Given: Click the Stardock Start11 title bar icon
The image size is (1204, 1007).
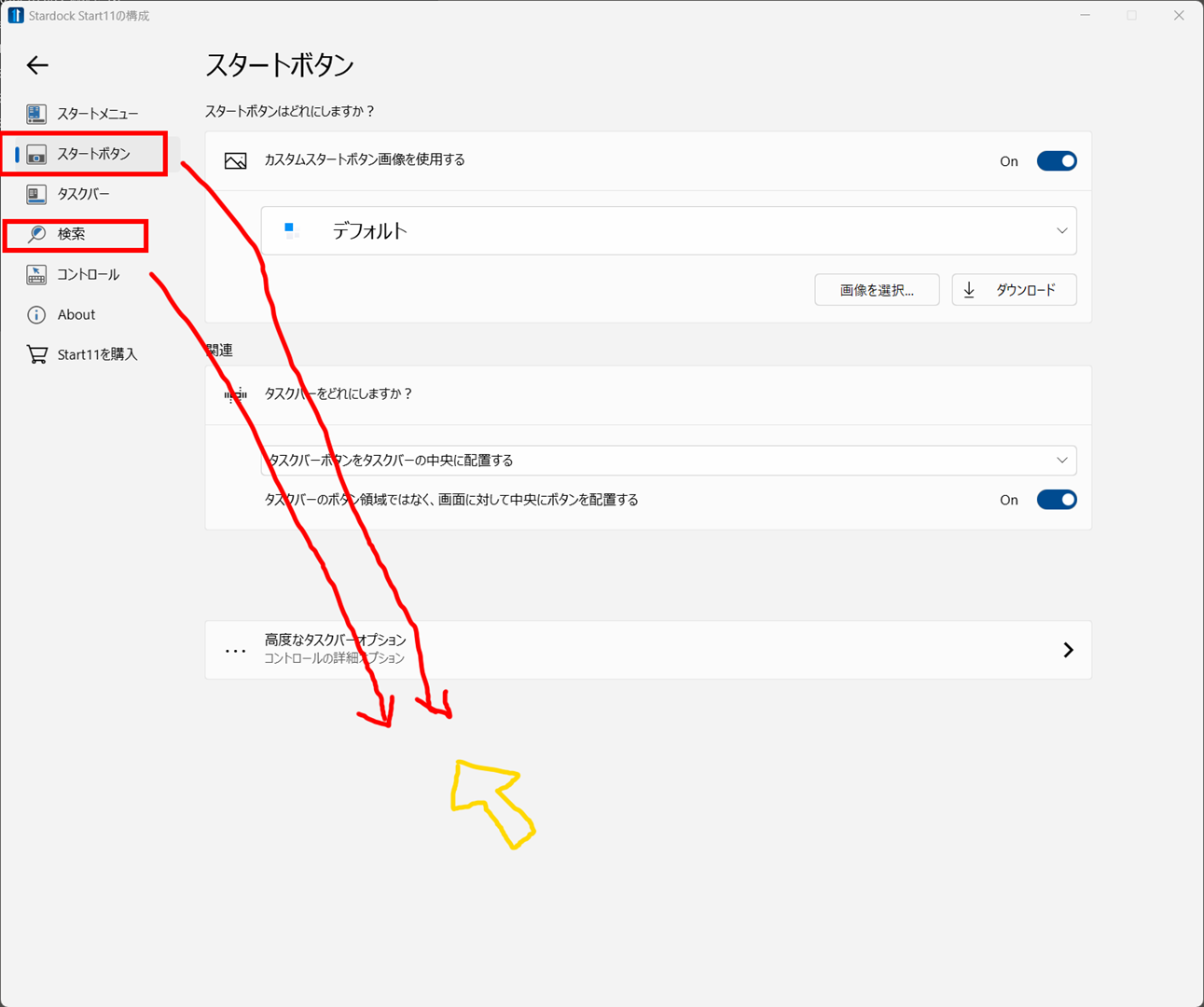Looking at the screenshot, I should pyautogui.click(x=15, y=16).
